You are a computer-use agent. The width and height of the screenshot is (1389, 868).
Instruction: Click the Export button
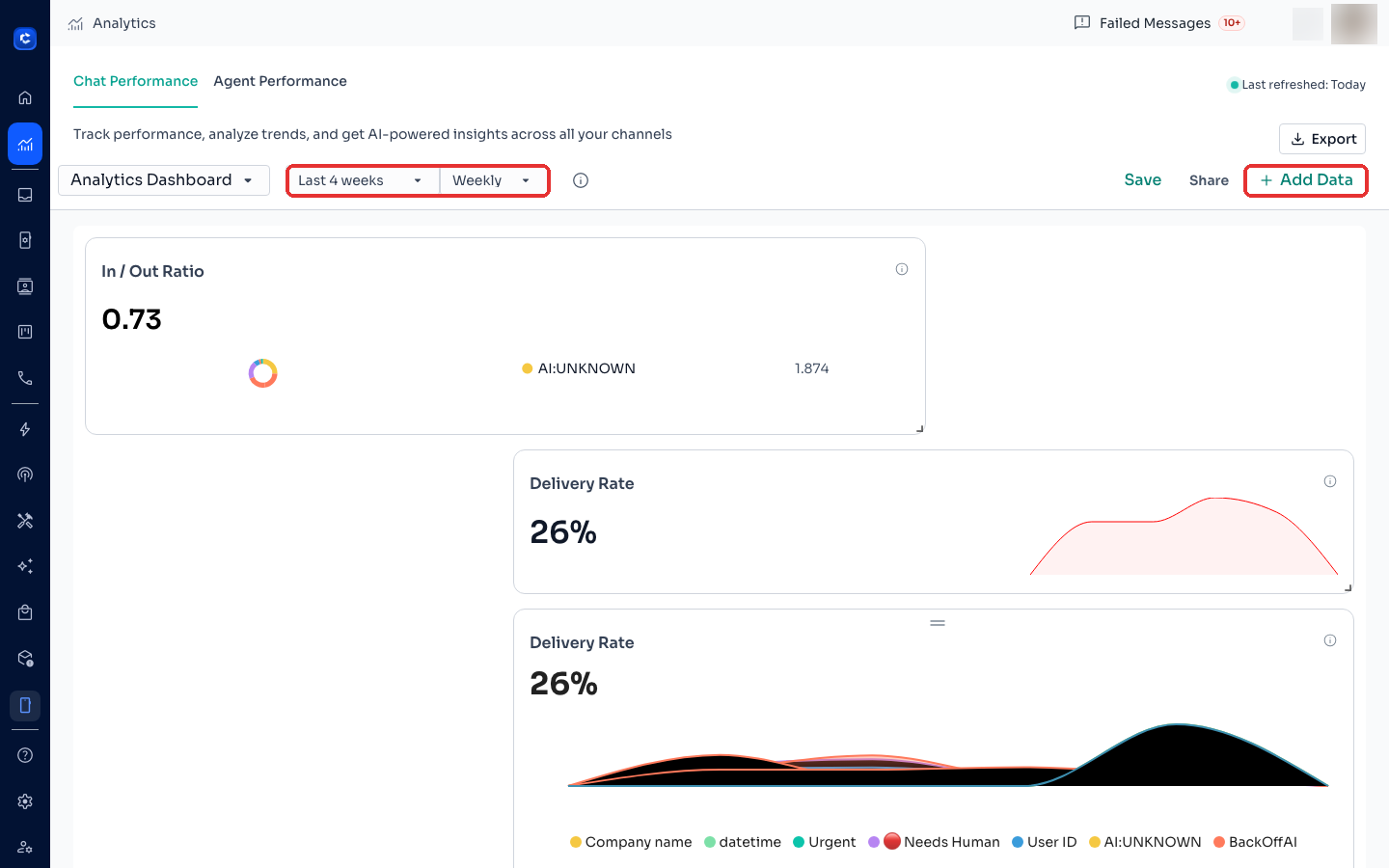pyautogui.click(x=1322, y=139)
